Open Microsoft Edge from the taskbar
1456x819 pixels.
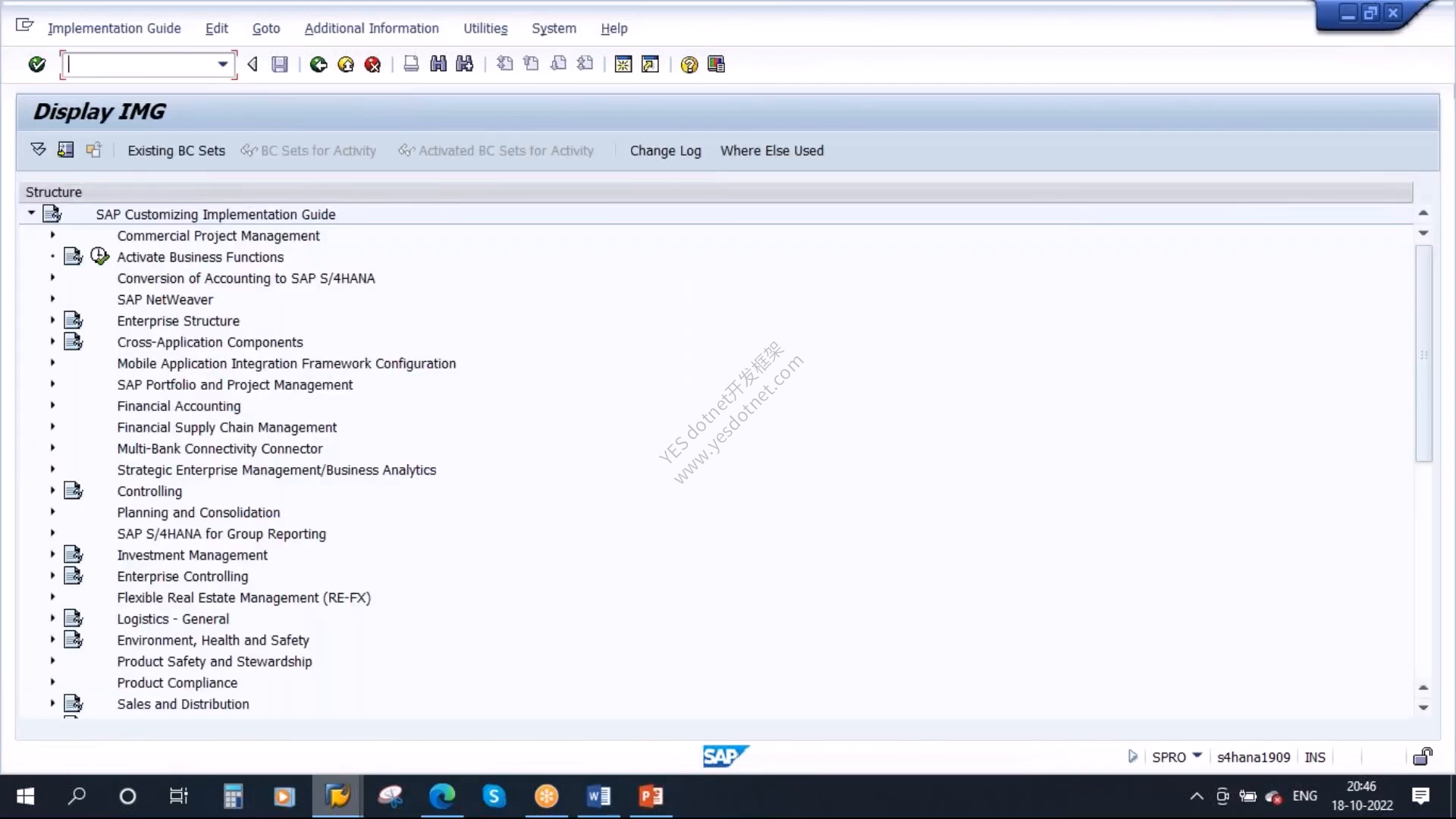442,796
